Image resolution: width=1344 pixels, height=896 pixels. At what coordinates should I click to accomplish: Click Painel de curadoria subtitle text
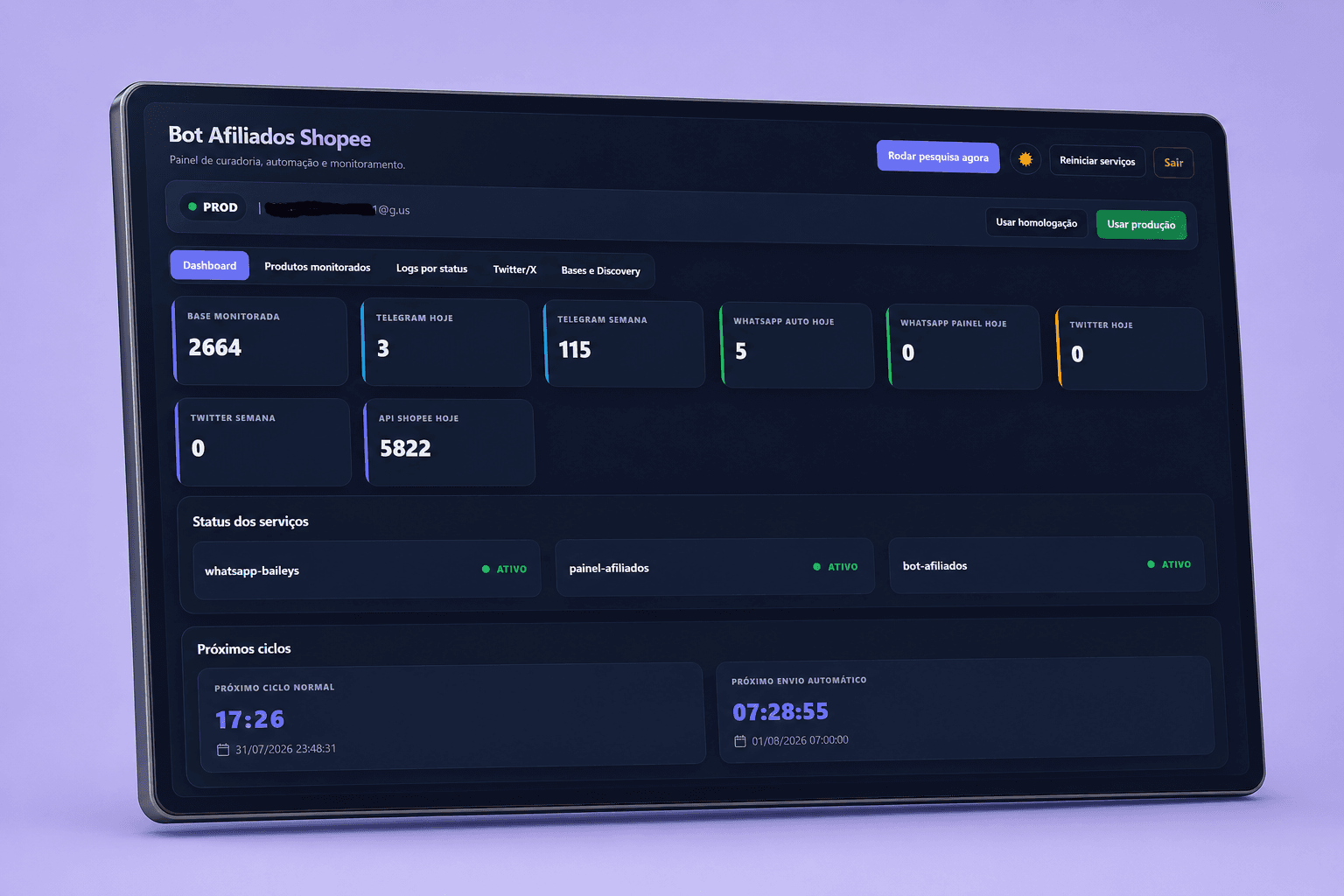287,163
